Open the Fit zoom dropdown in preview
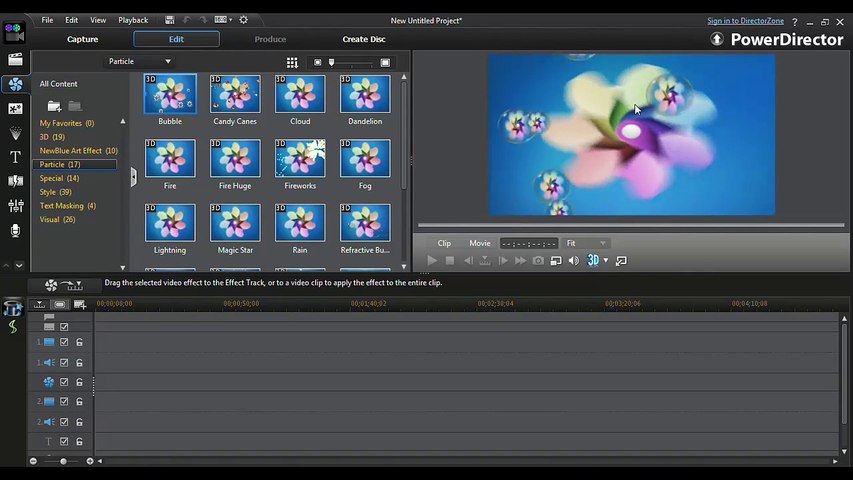This screenshot has height=480, width=853. (x=586, y=243)
